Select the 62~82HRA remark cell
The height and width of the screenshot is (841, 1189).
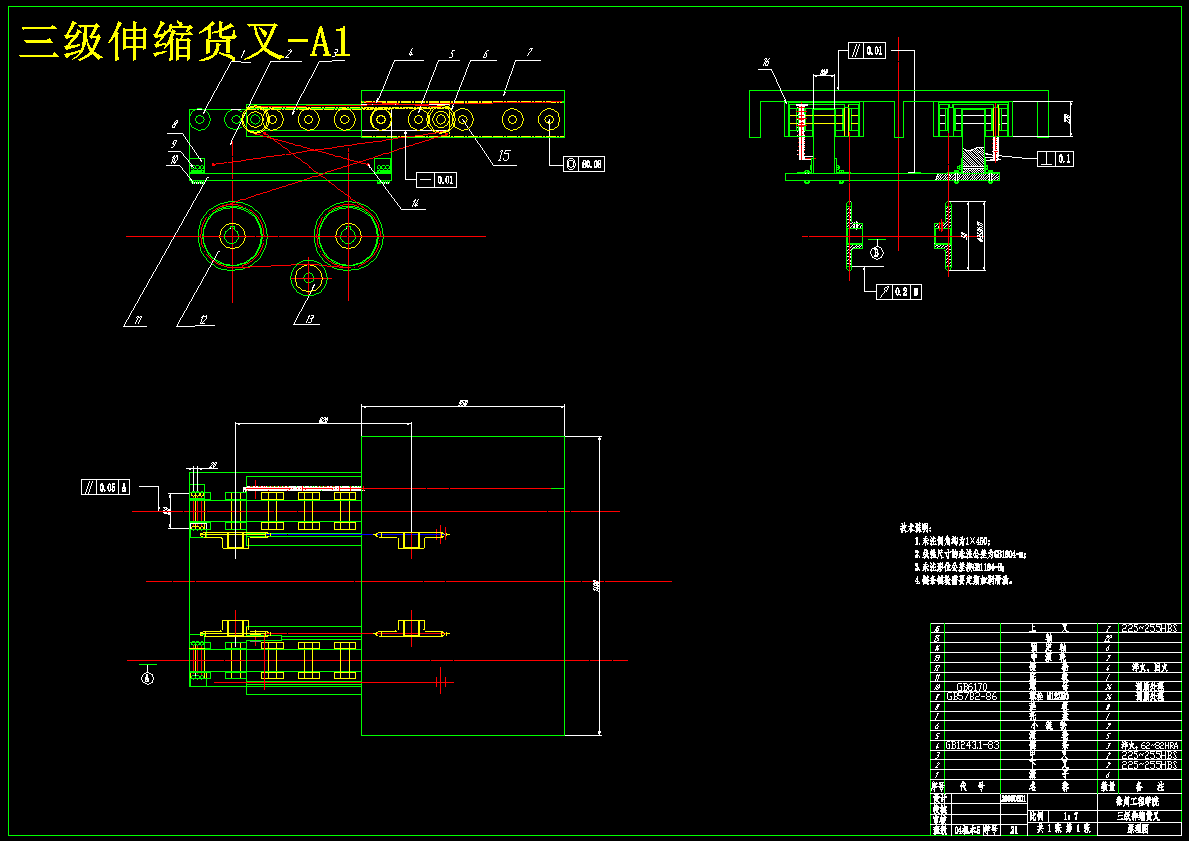pos(1150,745)
